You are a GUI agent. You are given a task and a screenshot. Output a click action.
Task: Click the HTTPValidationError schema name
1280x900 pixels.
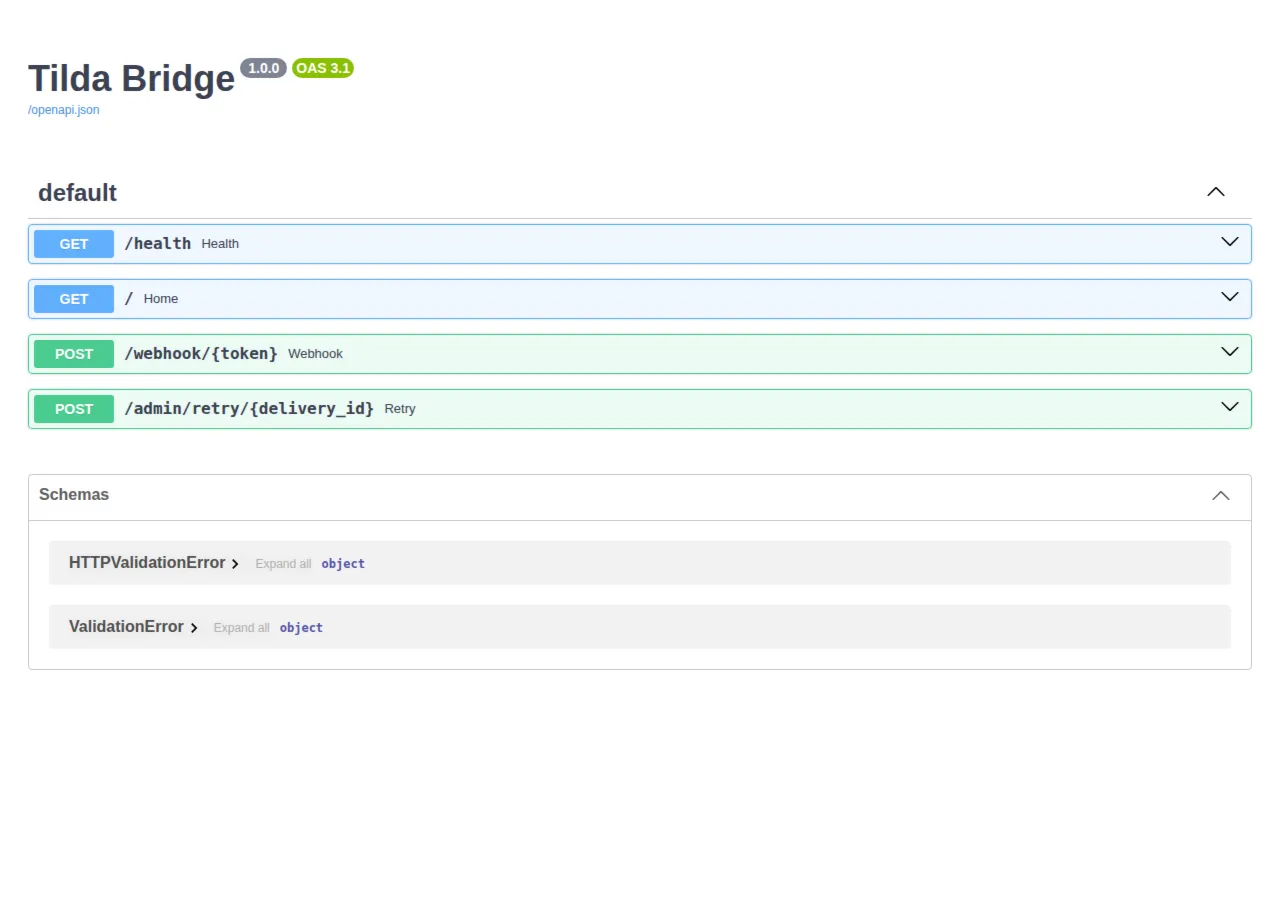[147, 563]
